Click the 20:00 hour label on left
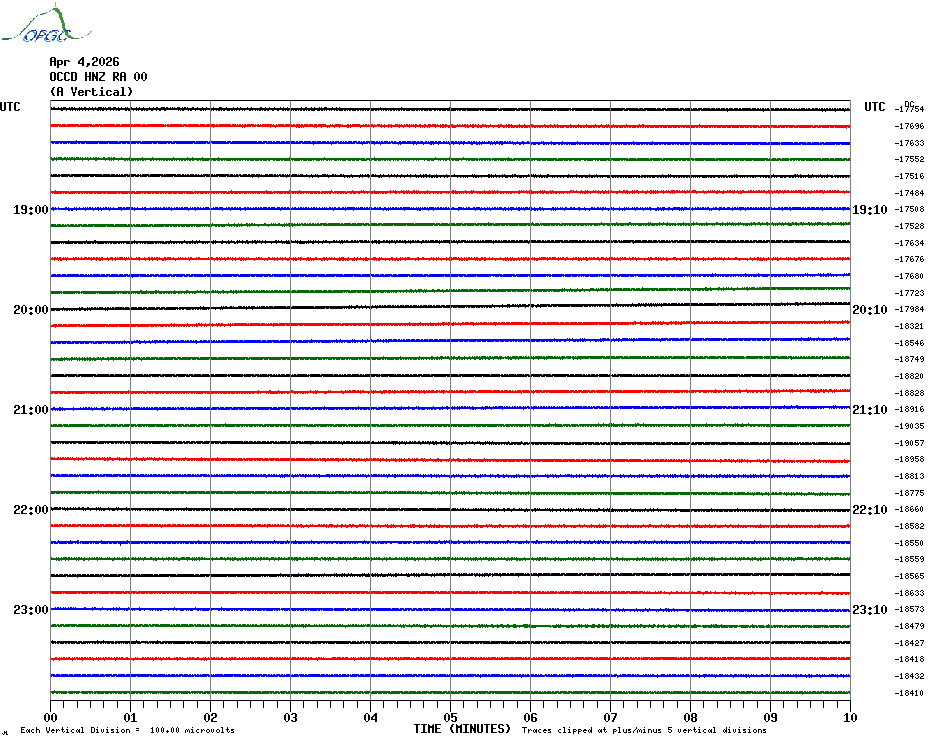The height and width of the screenshot is (744, 930). click(30, 310)
